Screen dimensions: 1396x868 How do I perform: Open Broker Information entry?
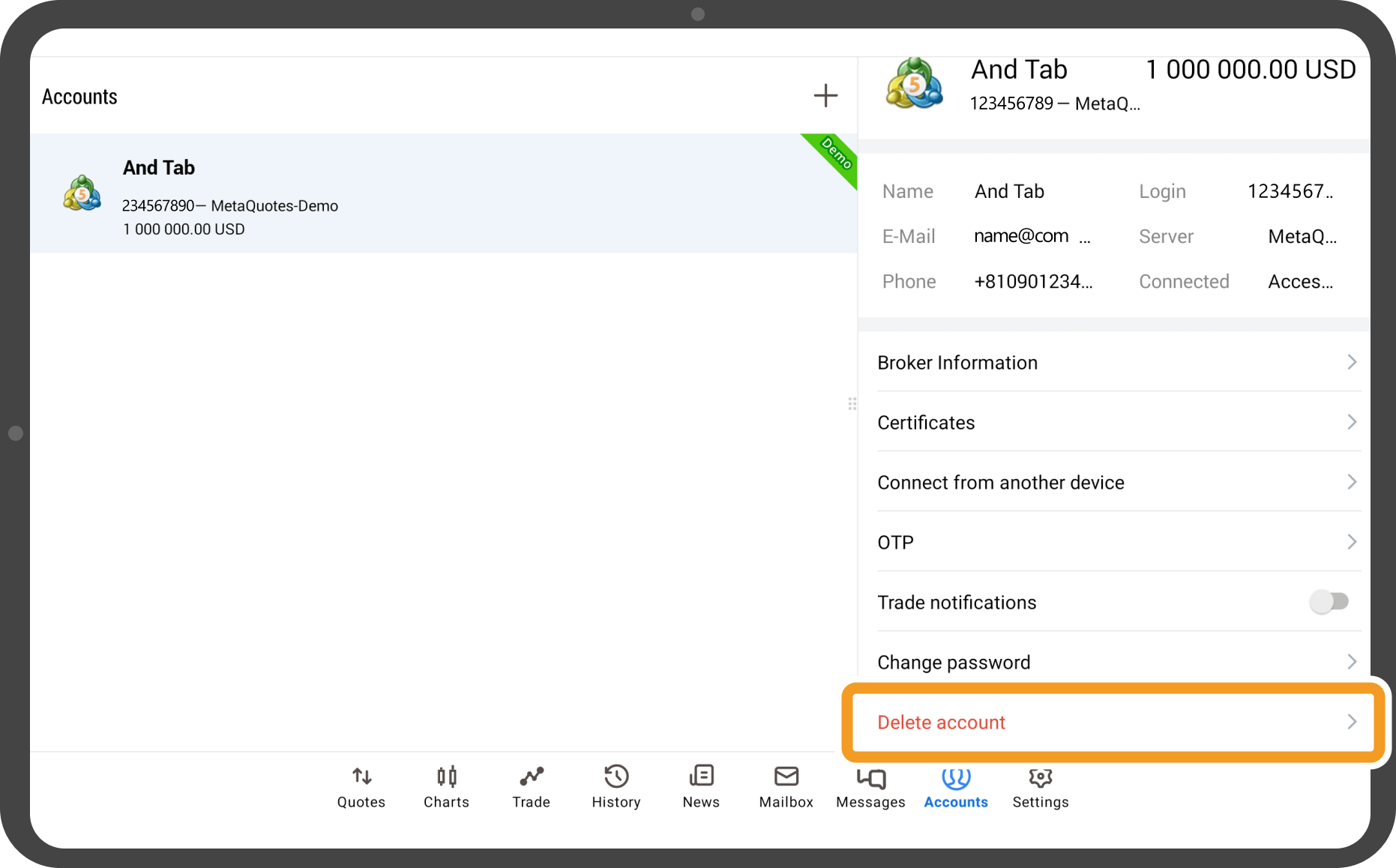pyautogui.click(x=1119, y=363)
